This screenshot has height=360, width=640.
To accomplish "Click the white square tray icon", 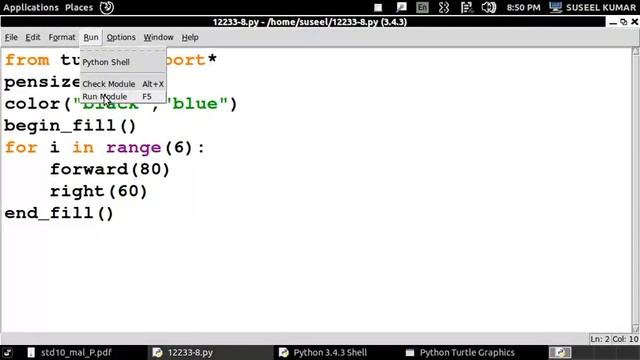I will click(378, 7).
